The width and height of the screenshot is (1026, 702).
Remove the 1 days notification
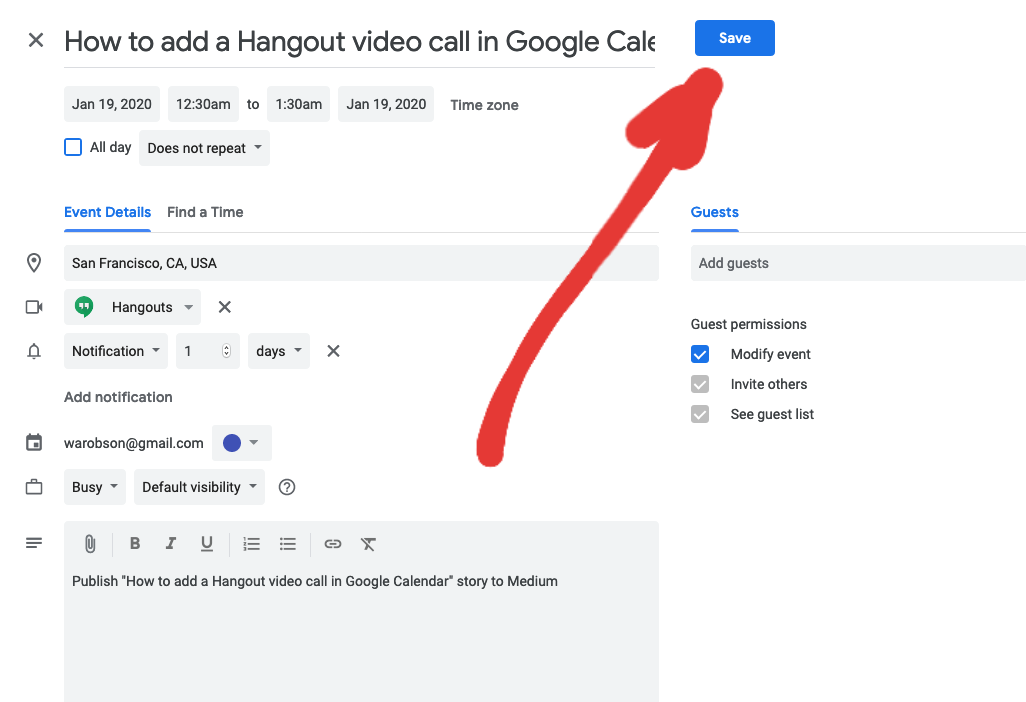pos(333,351)
